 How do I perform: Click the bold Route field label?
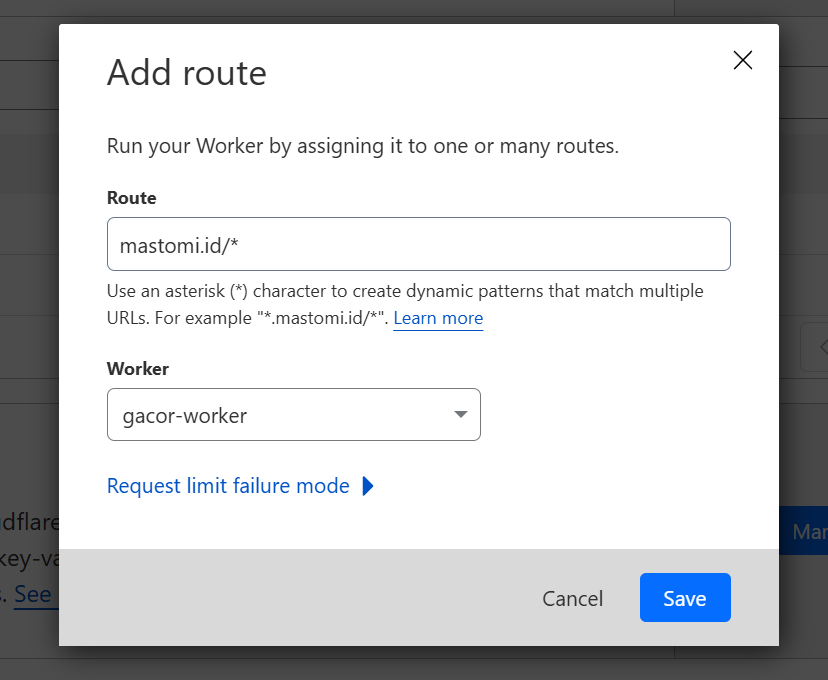[132, 198]
